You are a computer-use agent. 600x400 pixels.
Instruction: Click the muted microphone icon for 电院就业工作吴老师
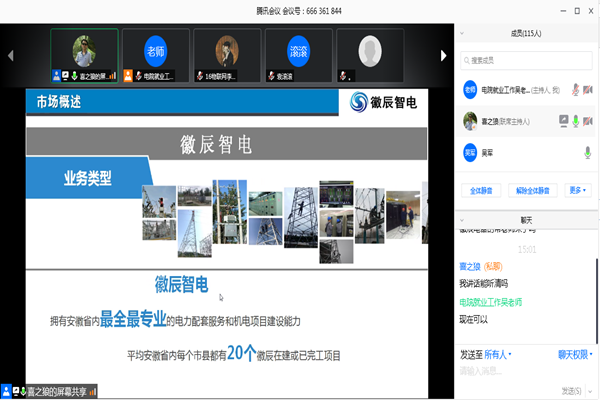575,90
